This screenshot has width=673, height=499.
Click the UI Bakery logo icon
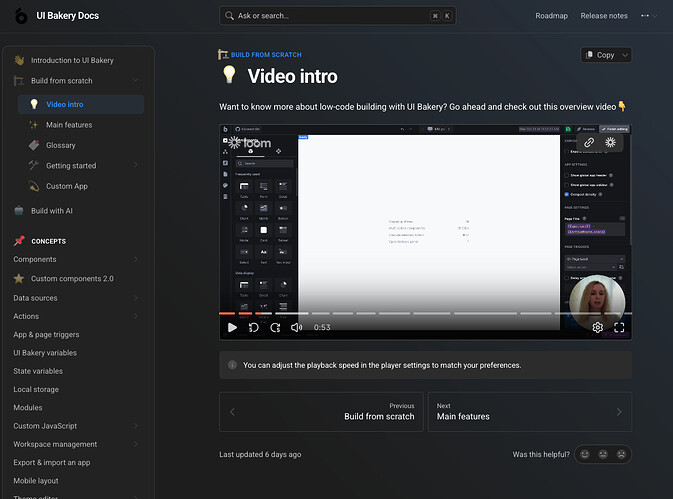click(20, 16)
